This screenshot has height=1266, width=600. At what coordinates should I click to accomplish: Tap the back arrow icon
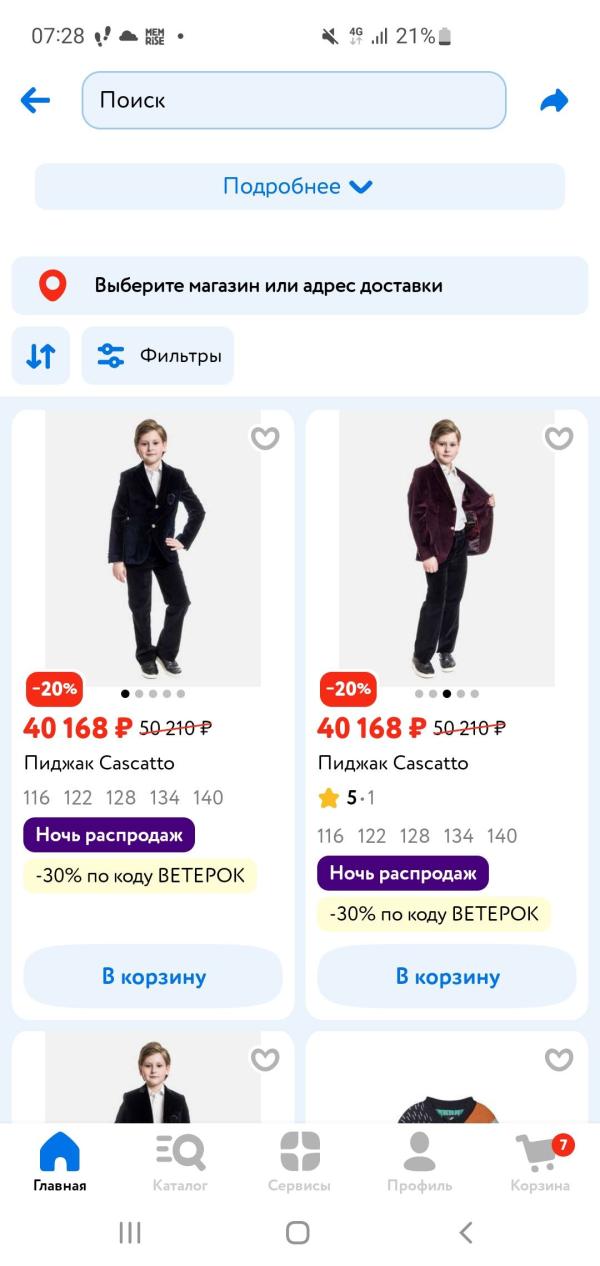35,100
